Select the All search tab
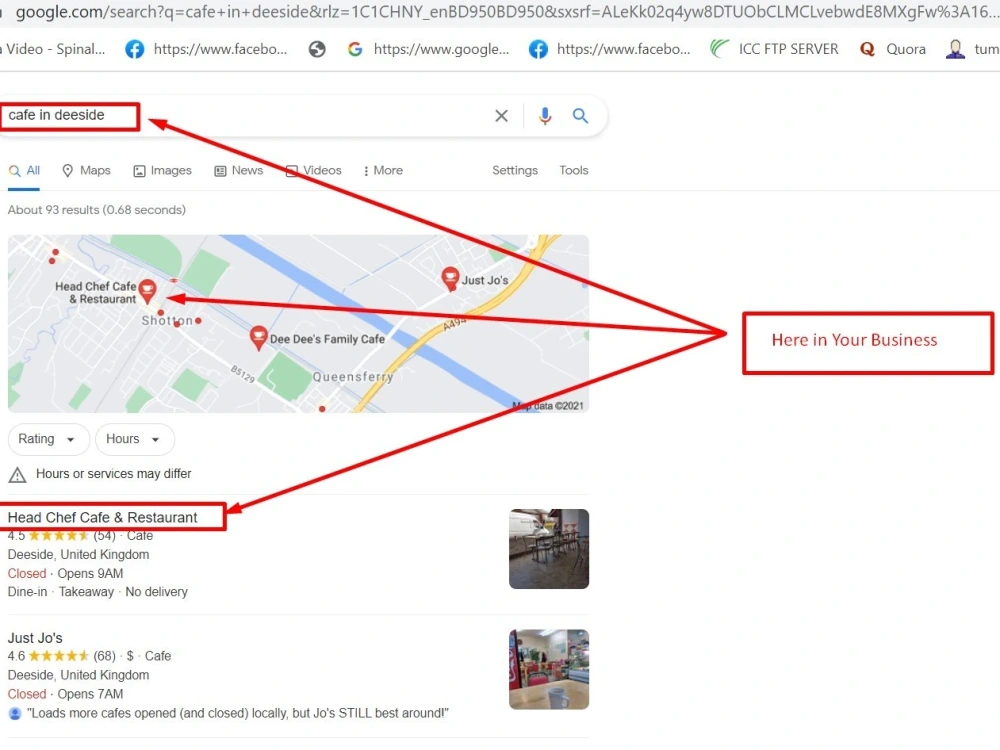The width and height of the screenshot is (1000, 750). tap(24, 171)
